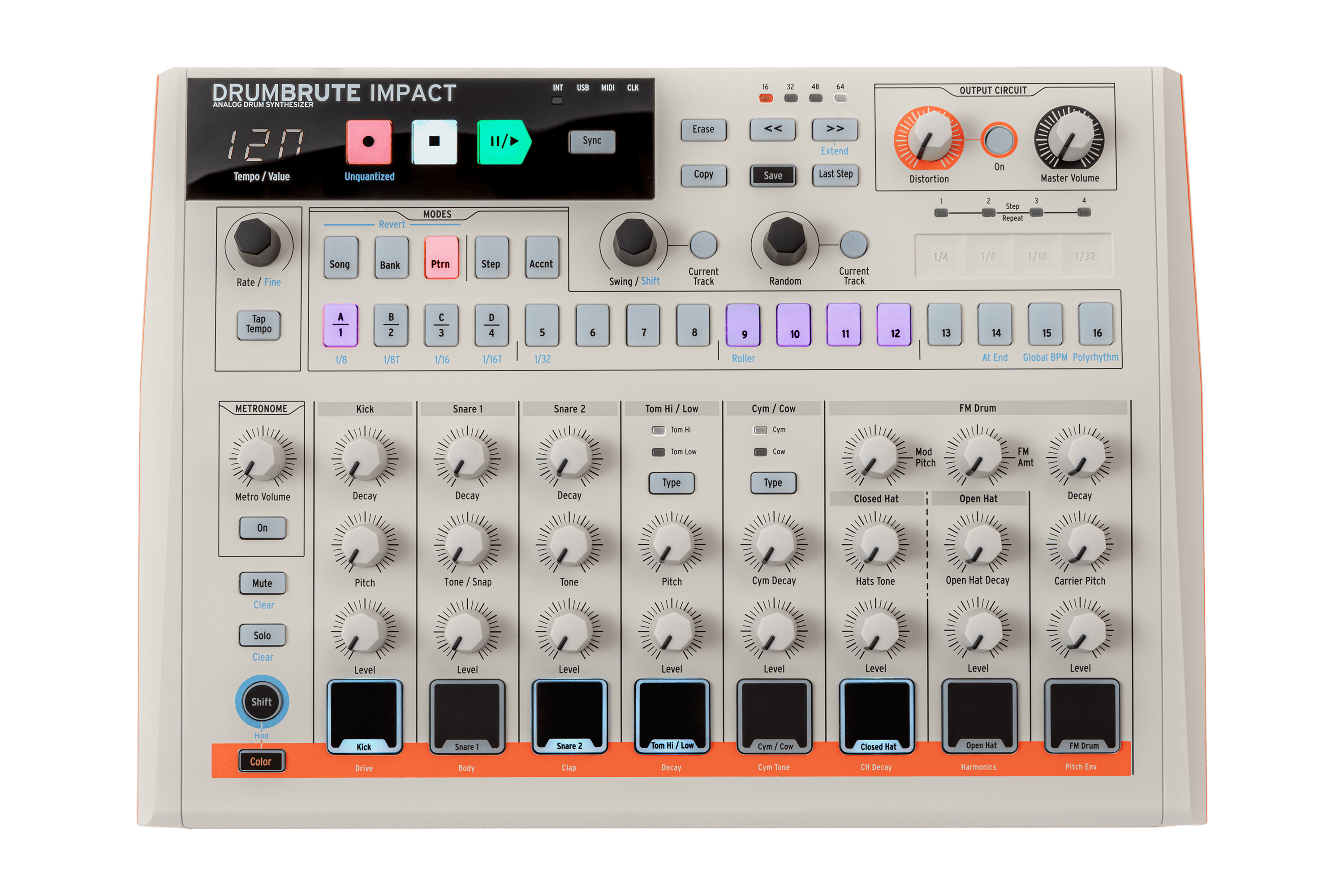The height and width of the screenshot is (896, 1344).
Task: Toggle Swing Current Track button
Action: pos(703,245)
